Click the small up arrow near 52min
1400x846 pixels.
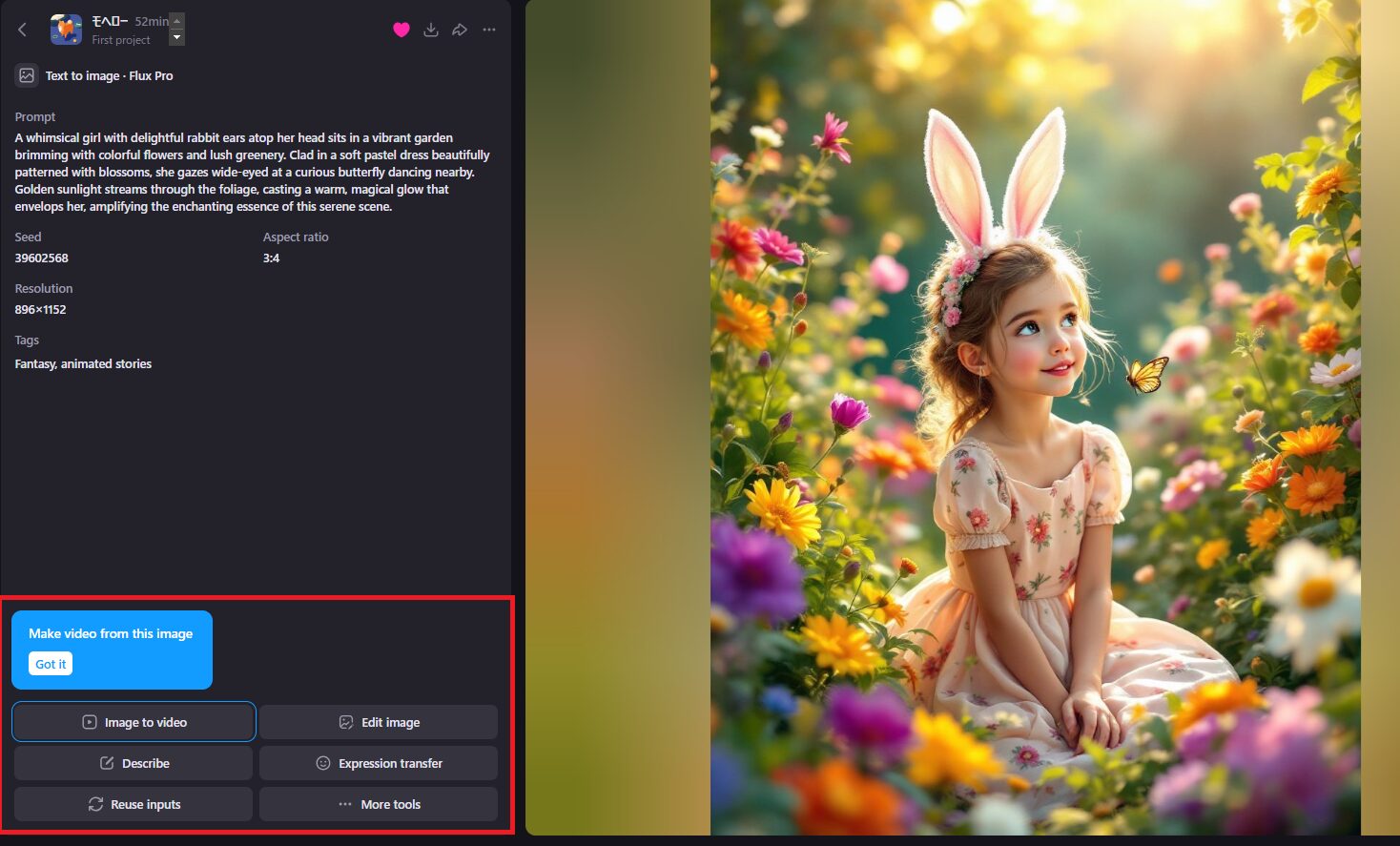pyautogui.click(x=175, y=20)
